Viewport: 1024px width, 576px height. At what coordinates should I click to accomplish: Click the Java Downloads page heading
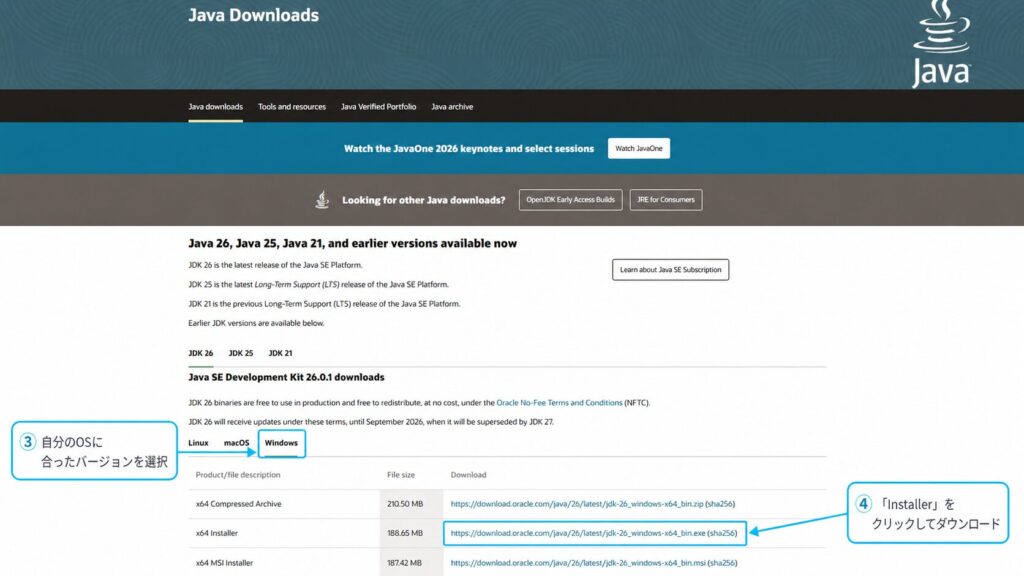pos(253,15)
